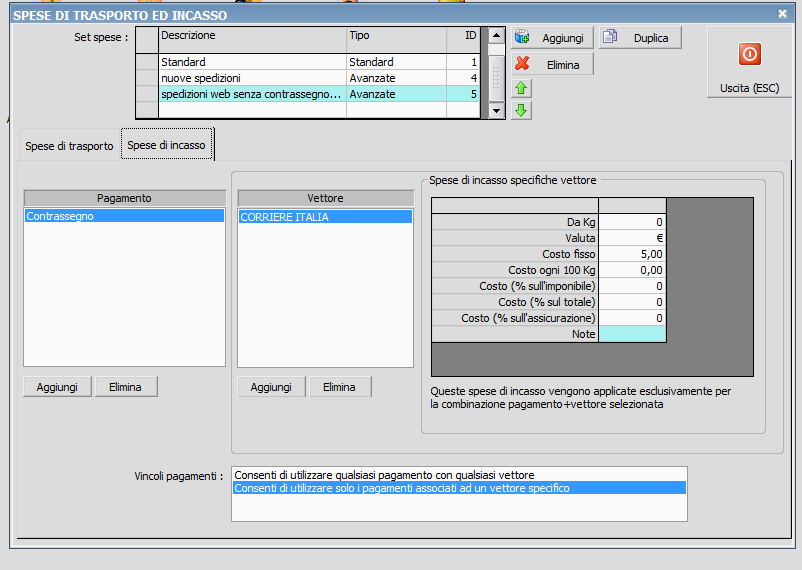The width and height of the screenshot is (802, 570).
Task: Click the ID cell showing 1
Action: click(x=463, y=62)
